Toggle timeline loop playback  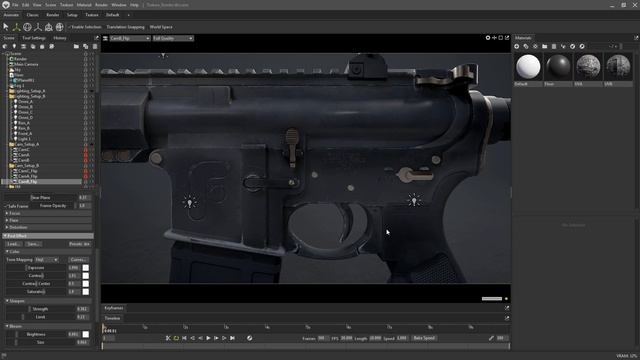tap(176, 338)
